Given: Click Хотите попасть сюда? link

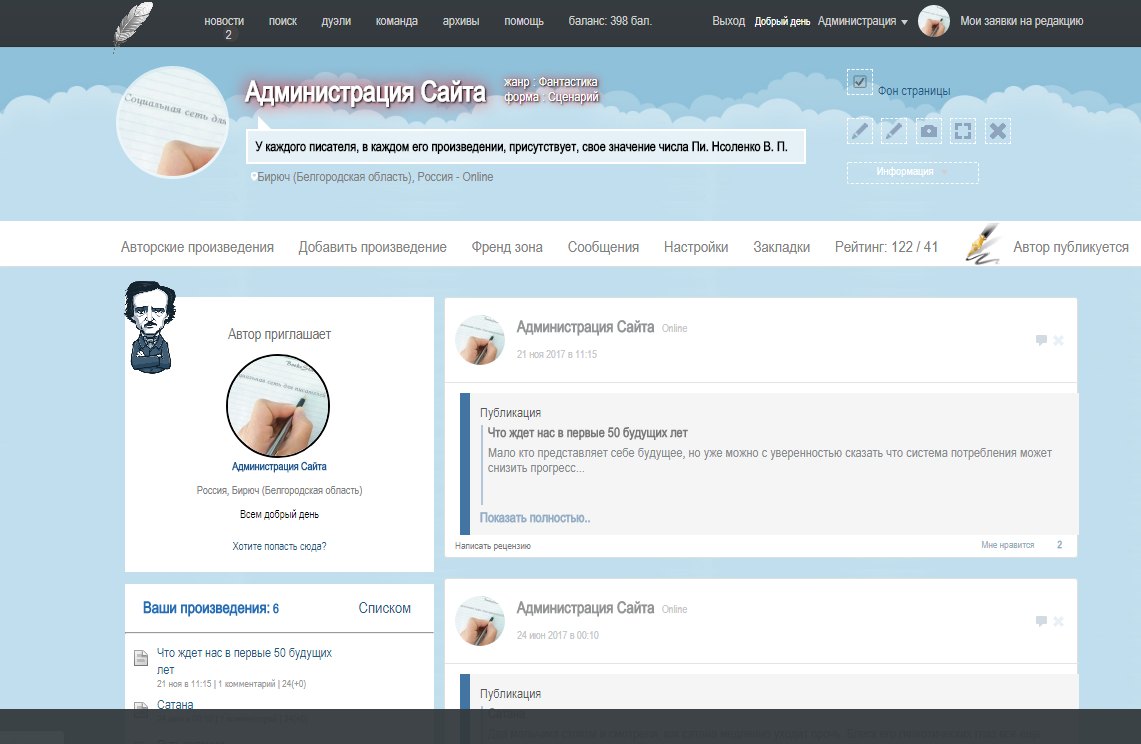Looking at the screenshot, I should coord(279,546).
